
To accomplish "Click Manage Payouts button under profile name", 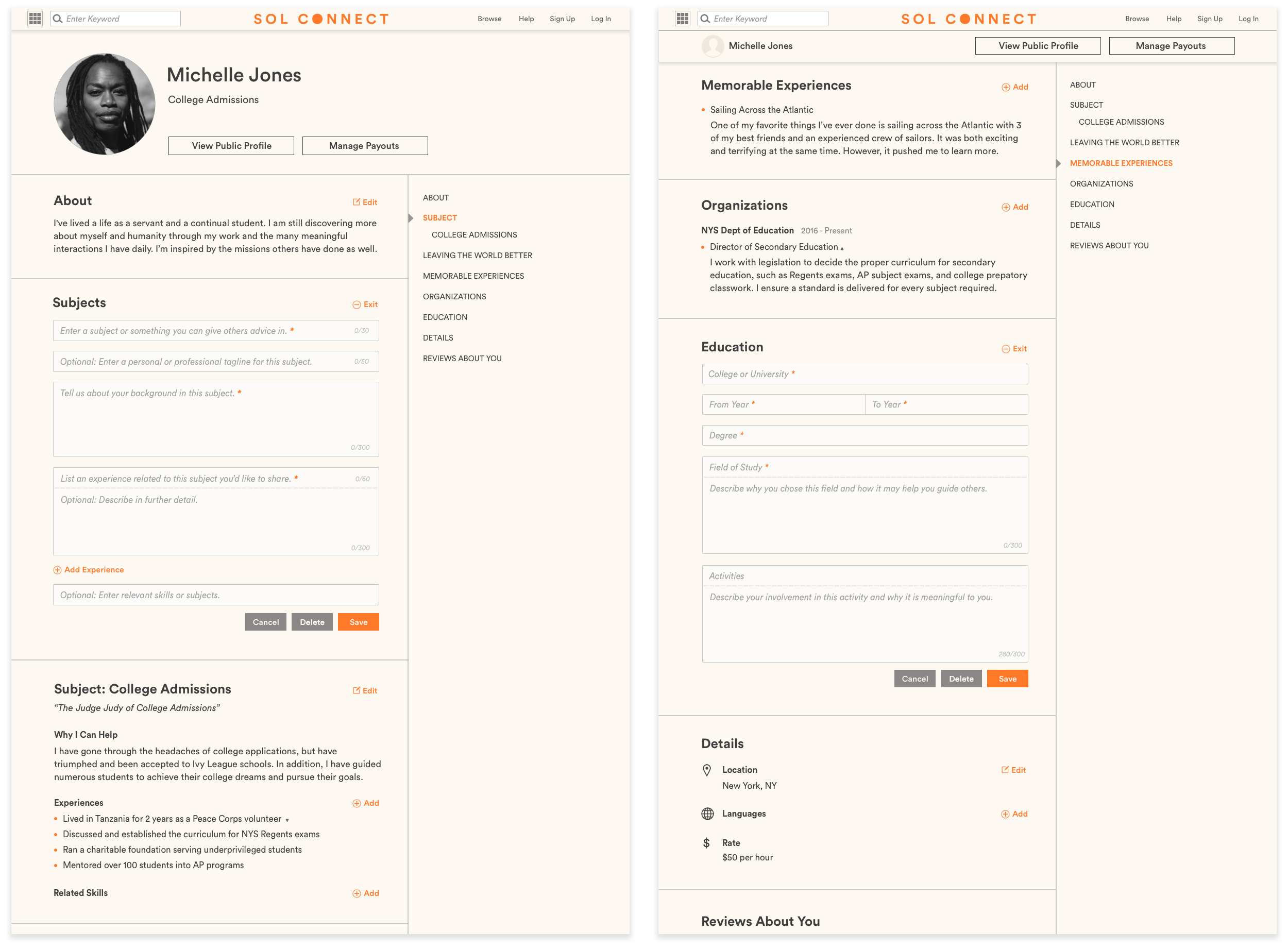I will coord(364,146).
